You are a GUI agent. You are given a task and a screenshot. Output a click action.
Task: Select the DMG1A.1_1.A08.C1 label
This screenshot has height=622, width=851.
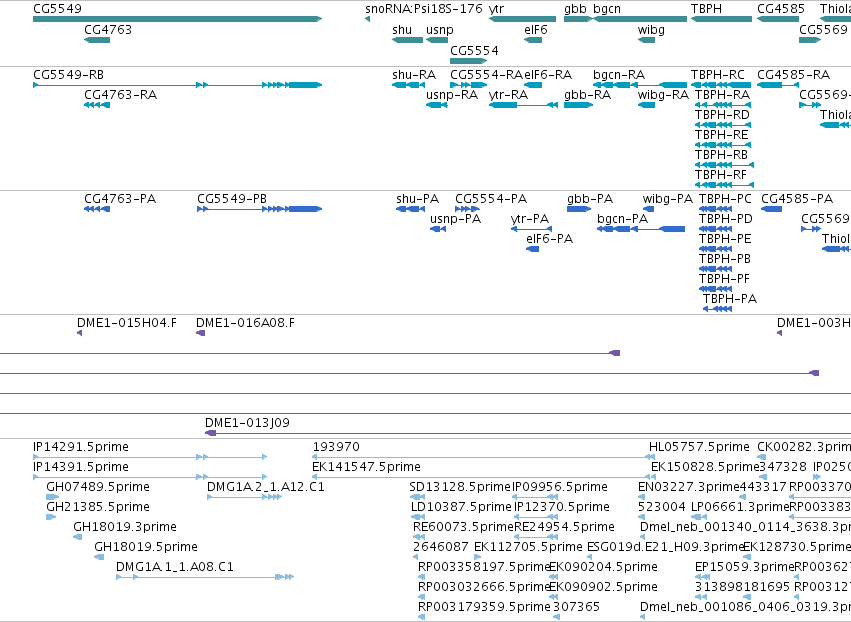[x=175, y=567]
